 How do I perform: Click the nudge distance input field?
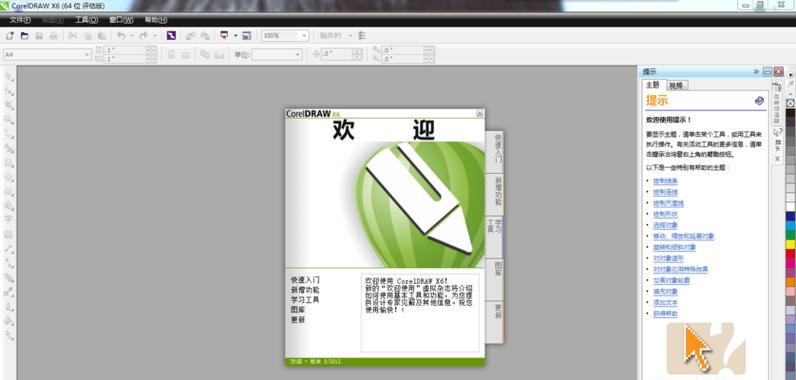click(336, 54)
